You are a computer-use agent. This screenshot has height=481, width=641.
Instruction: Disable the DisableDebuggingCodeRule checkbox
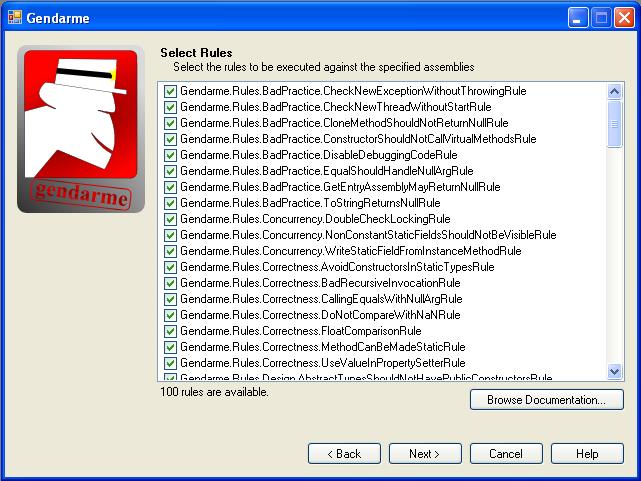pyautogui.click(x=170, y=155)
